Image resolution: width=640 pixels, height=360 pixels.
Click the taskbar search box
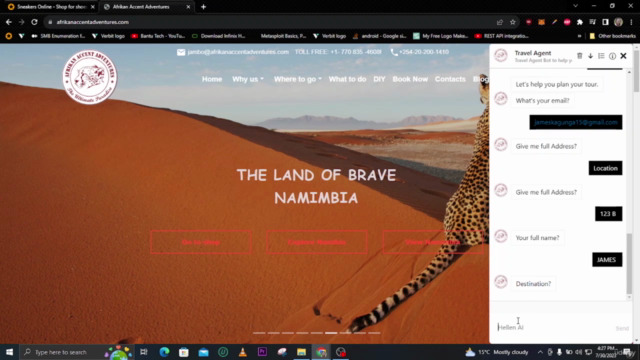(77, 352)
